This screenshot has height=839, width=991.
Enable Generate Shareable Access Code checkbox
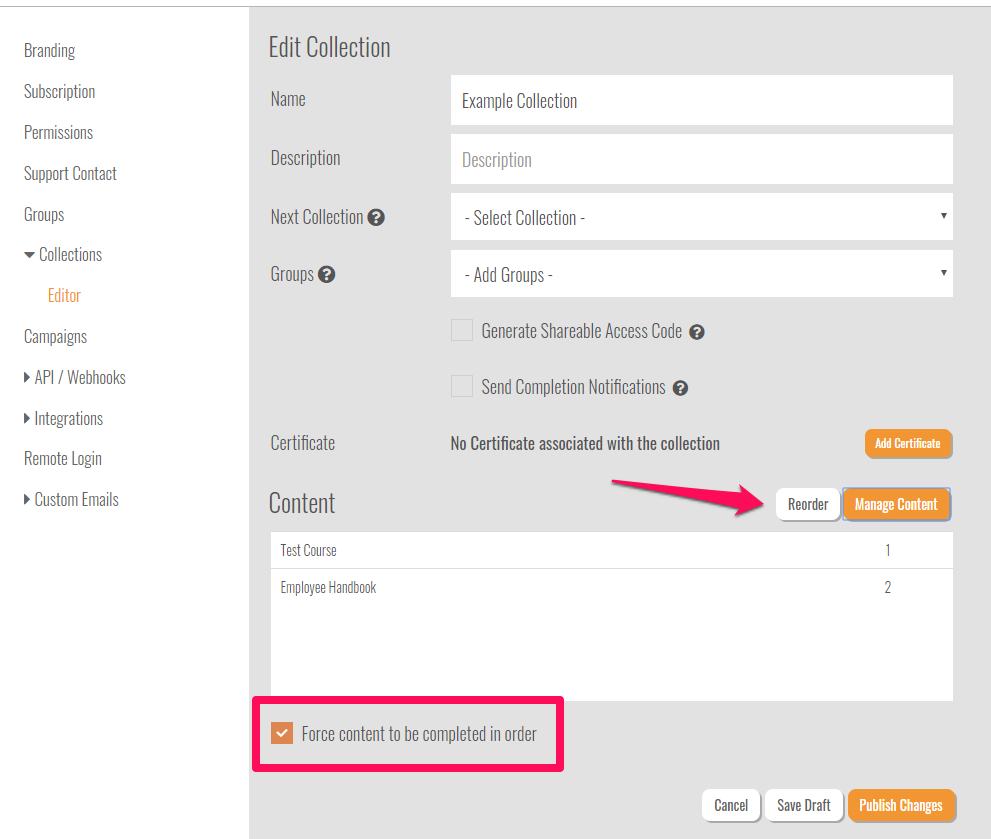[462, 331]
